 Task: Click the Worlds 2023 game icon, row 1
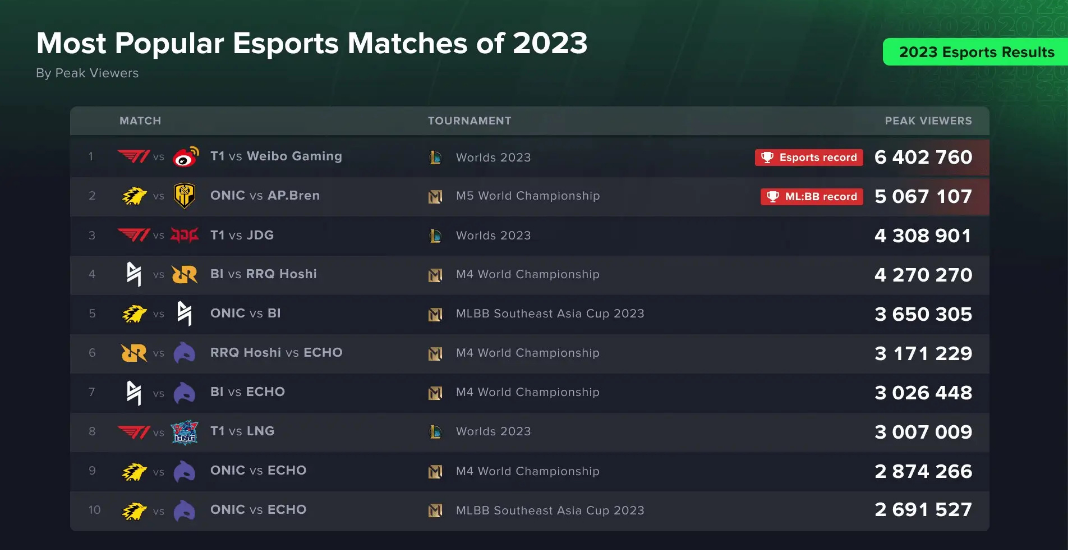point(435,157)
